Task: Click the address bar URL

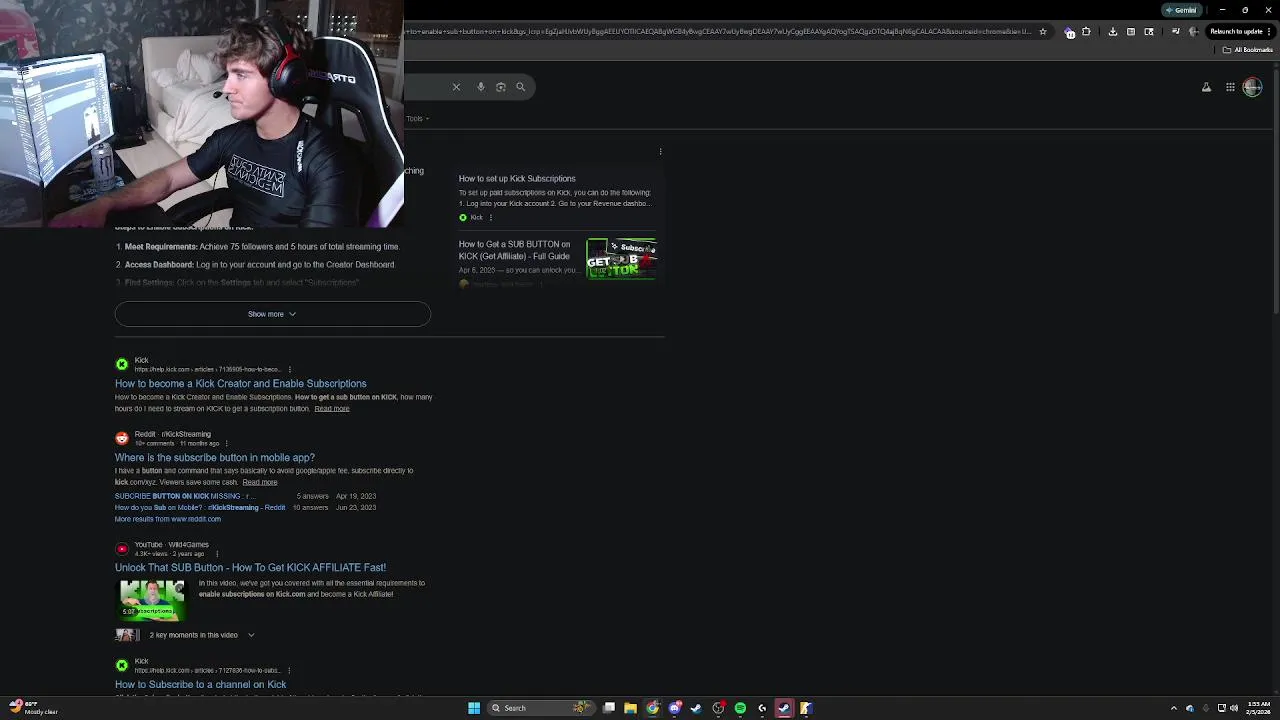Action: pyautogui.click(x=718, y=32)
